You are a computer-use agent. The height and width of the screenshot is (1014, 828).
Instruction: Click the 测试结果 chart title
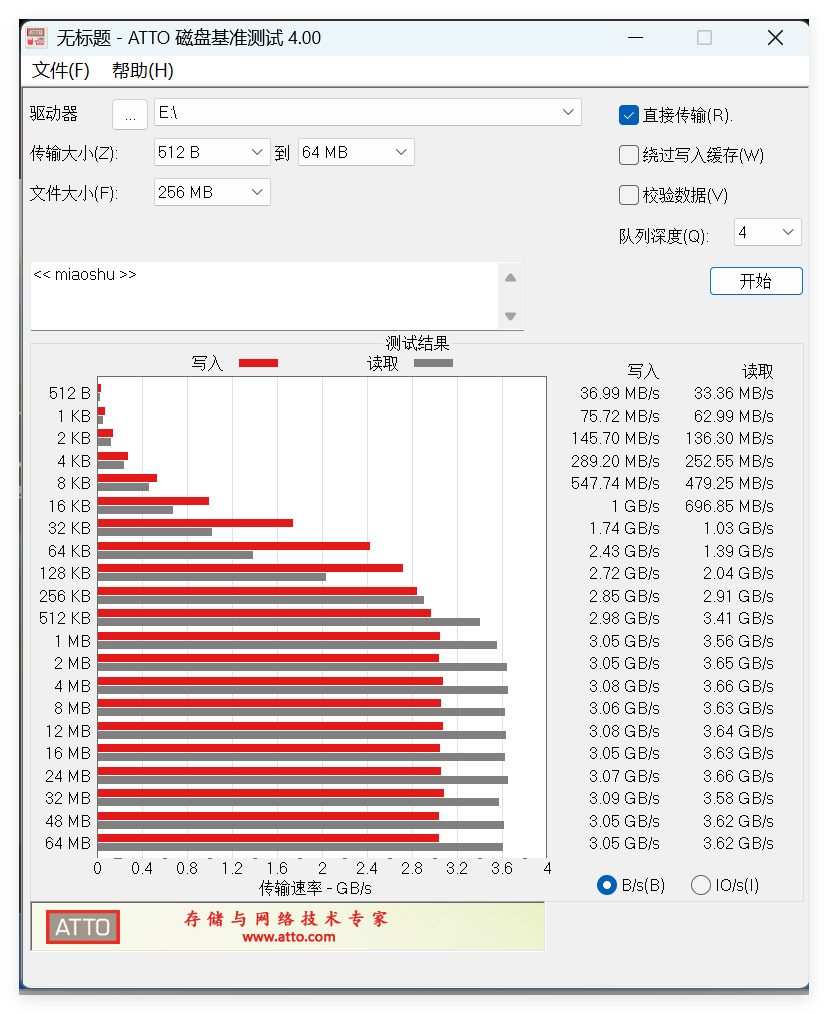[417, 343]
